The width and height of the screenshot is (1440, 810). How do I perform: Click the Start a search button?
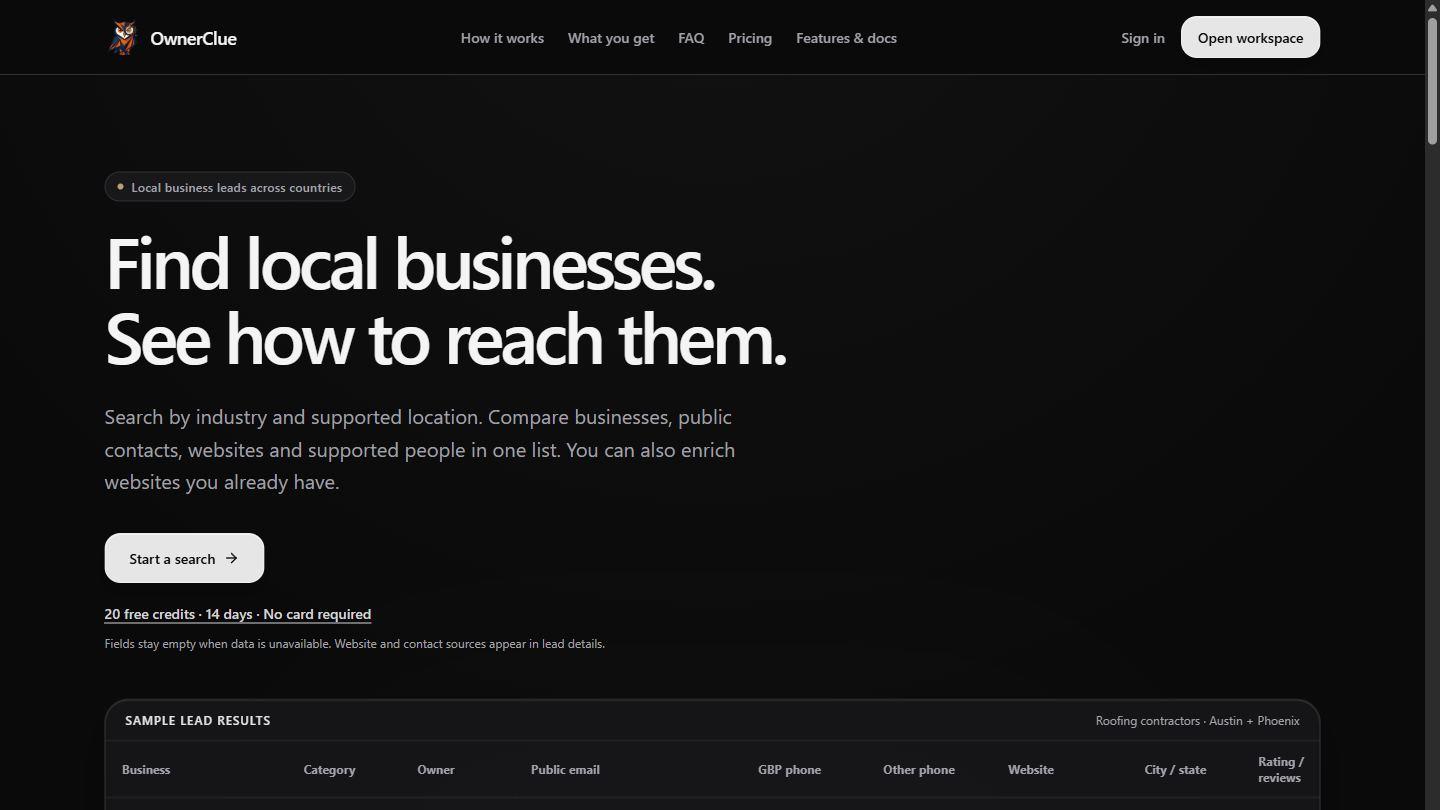184,558
